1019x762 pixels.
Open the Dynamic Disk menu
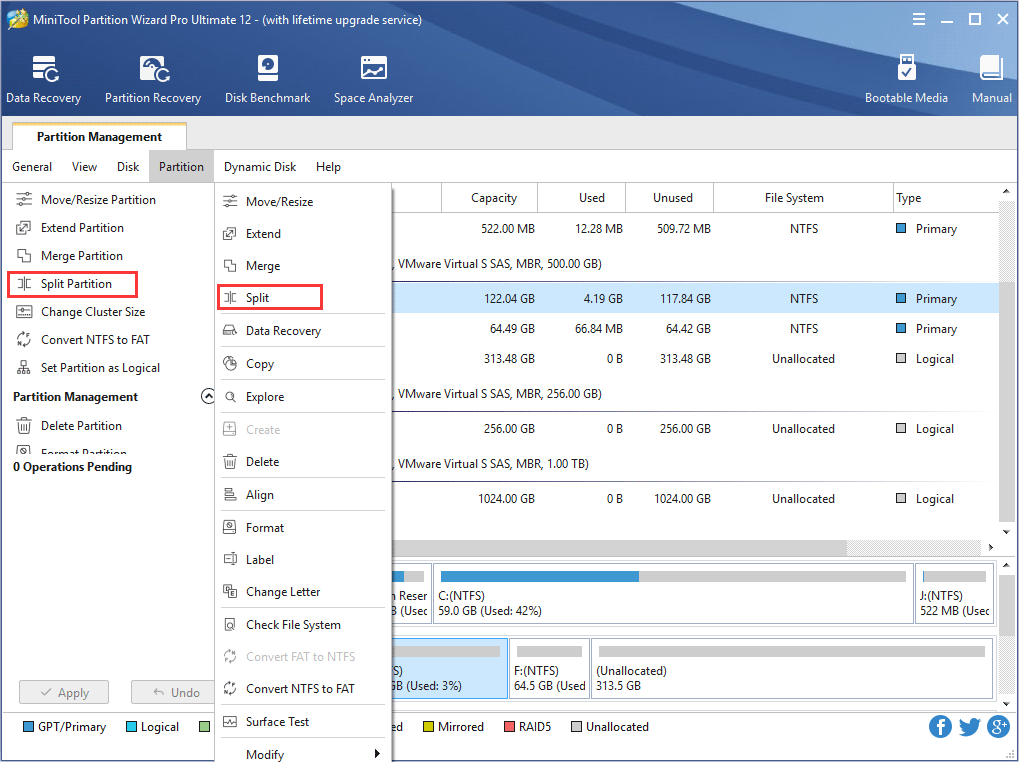pyautogui.click(x=260, y=166)
